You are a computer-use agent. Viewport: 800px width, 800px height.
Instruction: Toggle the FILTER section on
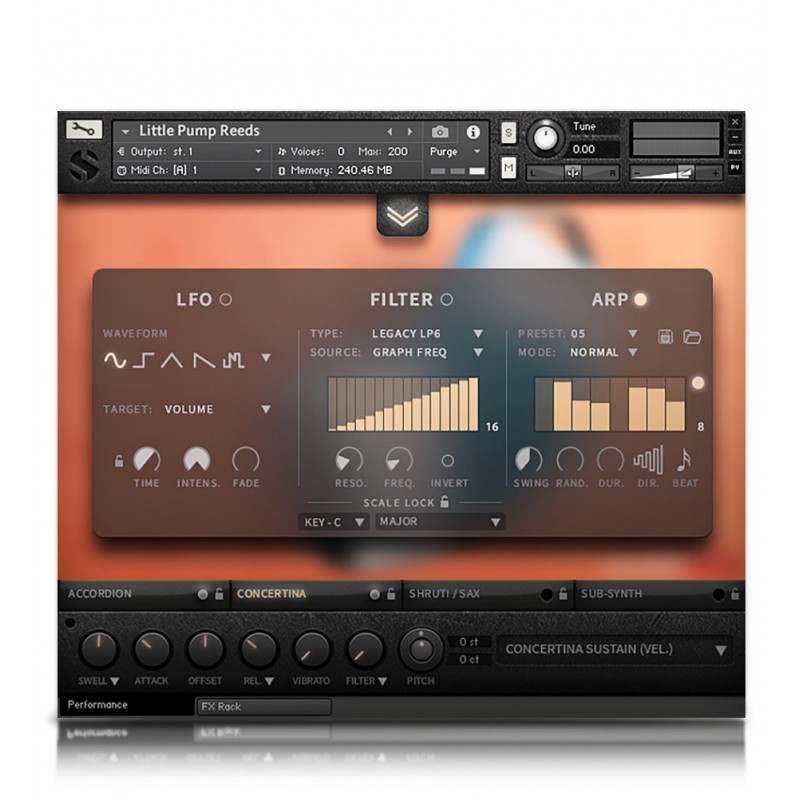click(x=447, y=299)
